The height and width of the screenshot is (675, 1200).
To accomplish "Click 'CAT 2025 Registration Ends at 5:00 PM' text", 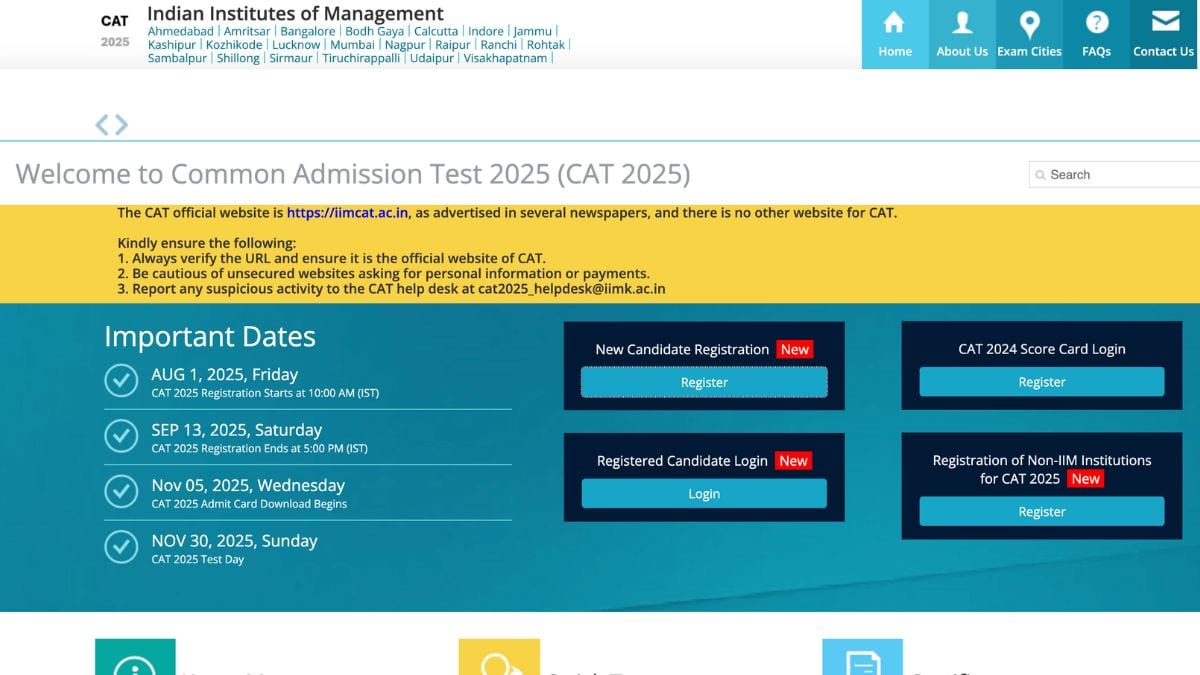I will pyautogui.click(x=260, y=448).
